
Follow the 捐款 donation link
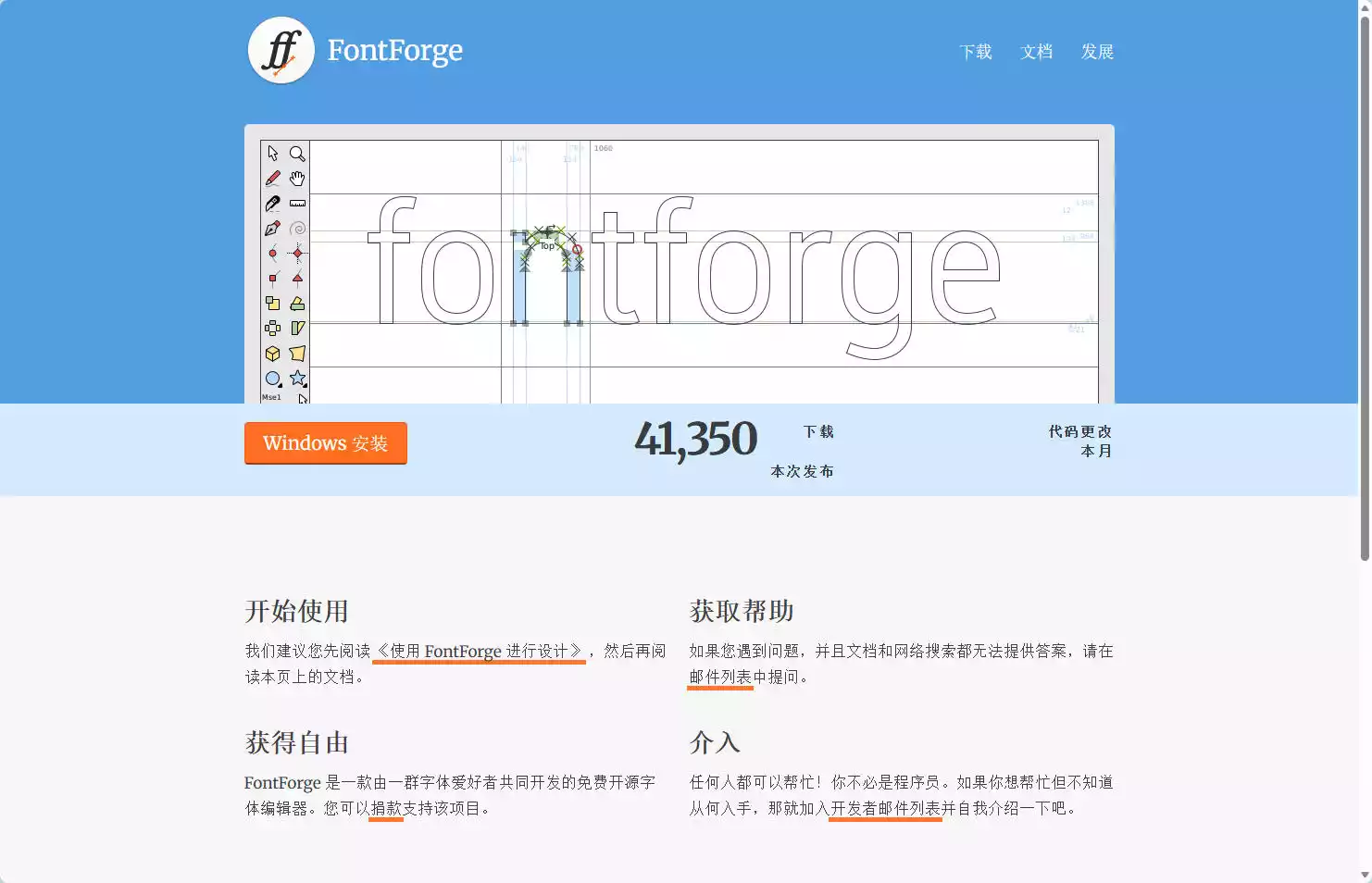pyautogui.click(x=386, y=809)
